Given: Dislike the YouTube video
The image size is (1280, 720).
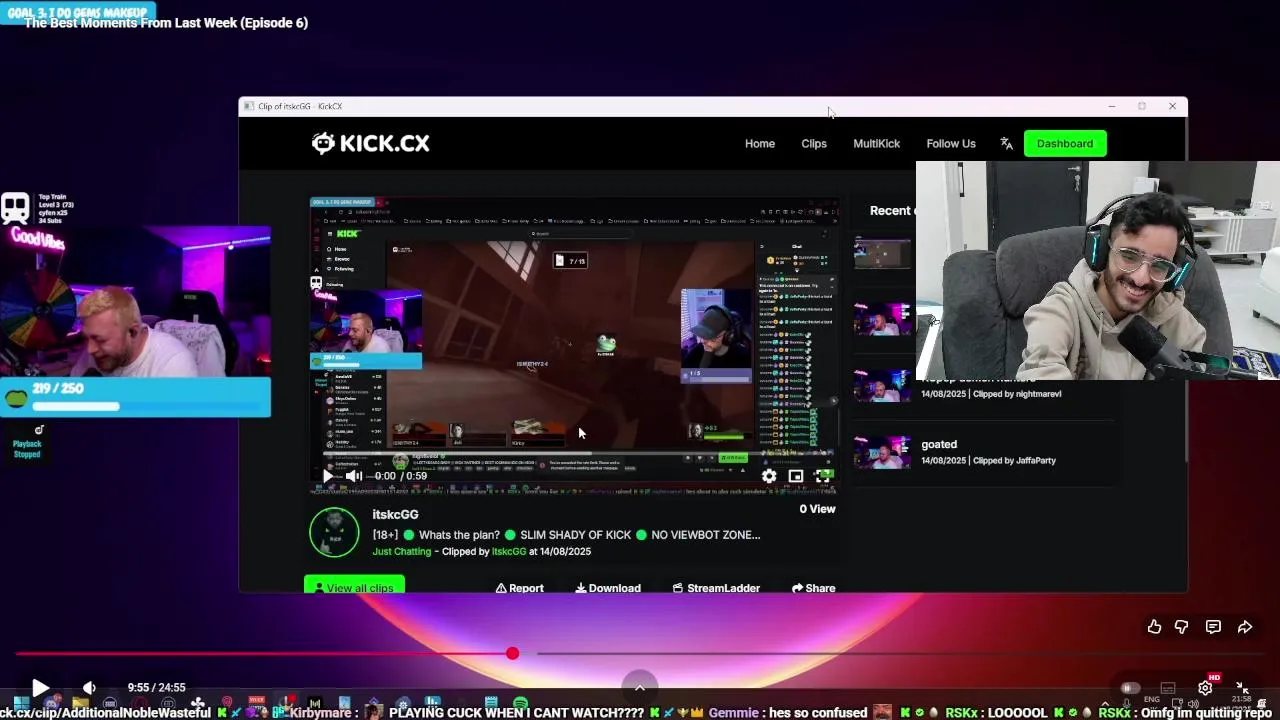Looking at the screenshot, I should (1182, 627).
